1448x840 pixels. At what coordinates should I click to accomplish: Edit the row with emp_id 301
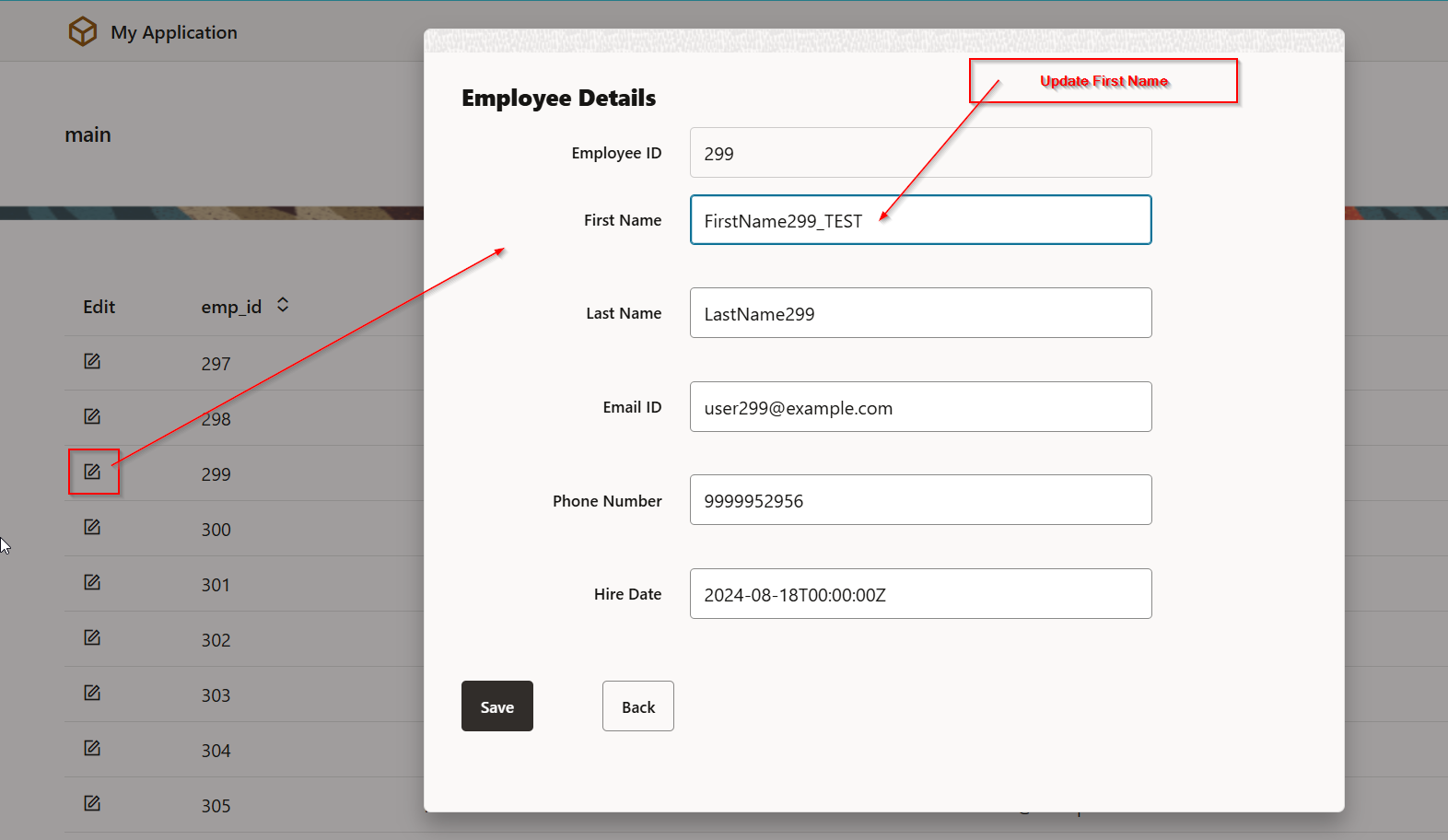[x=92, y=582]
